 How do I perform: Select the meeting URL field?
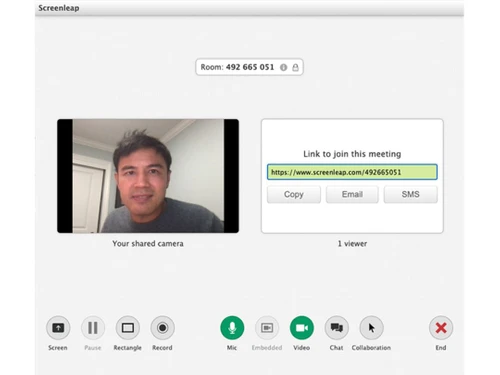tap(352, 172)
